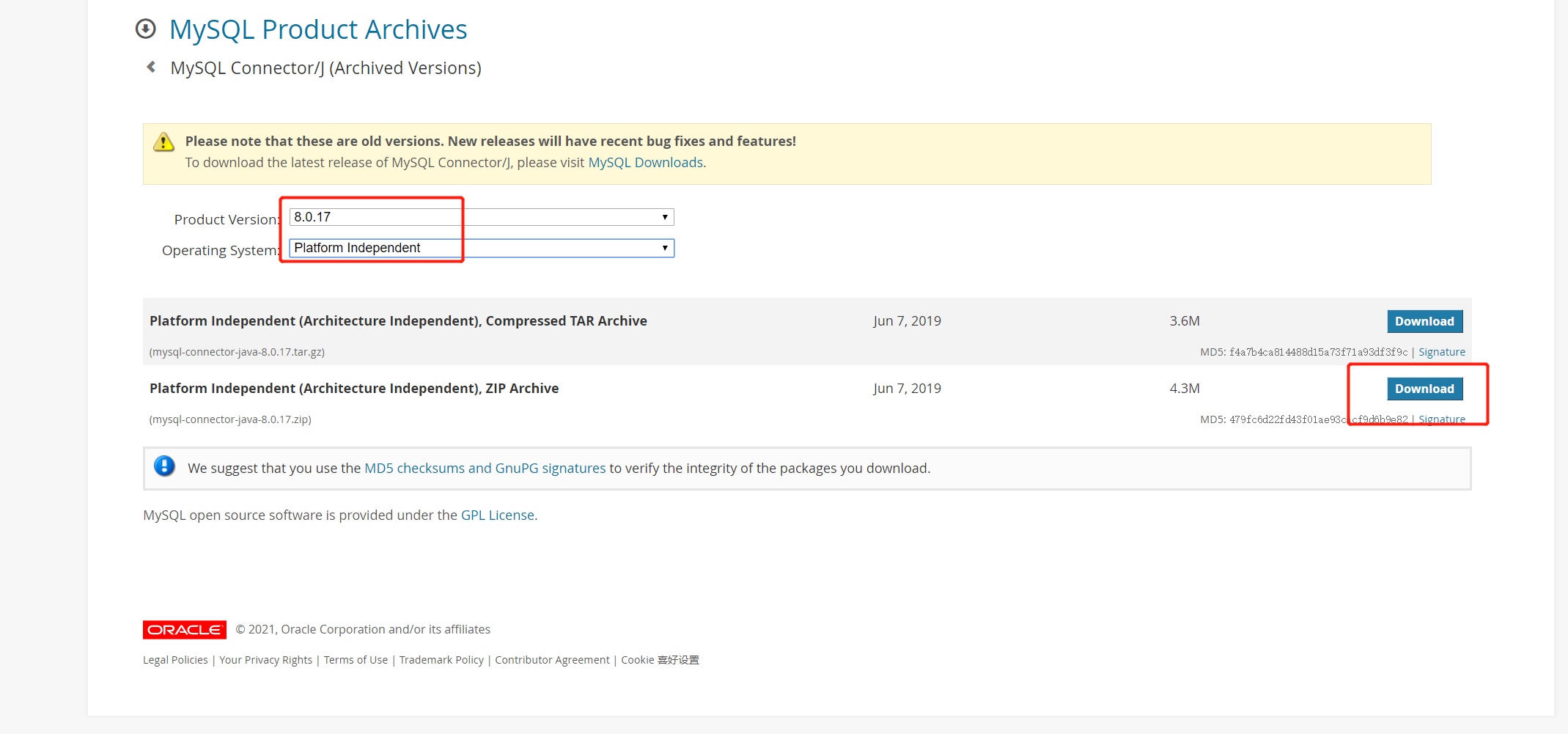
Task: Open the GPL License link
Action: [498, 515]
